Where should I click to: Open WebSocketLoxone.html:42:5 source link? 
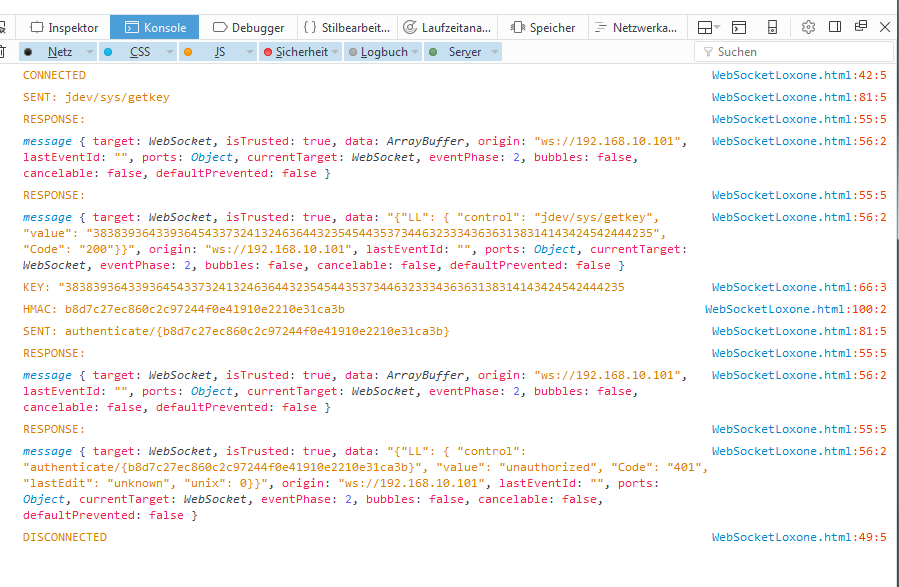tap(798, 75)
